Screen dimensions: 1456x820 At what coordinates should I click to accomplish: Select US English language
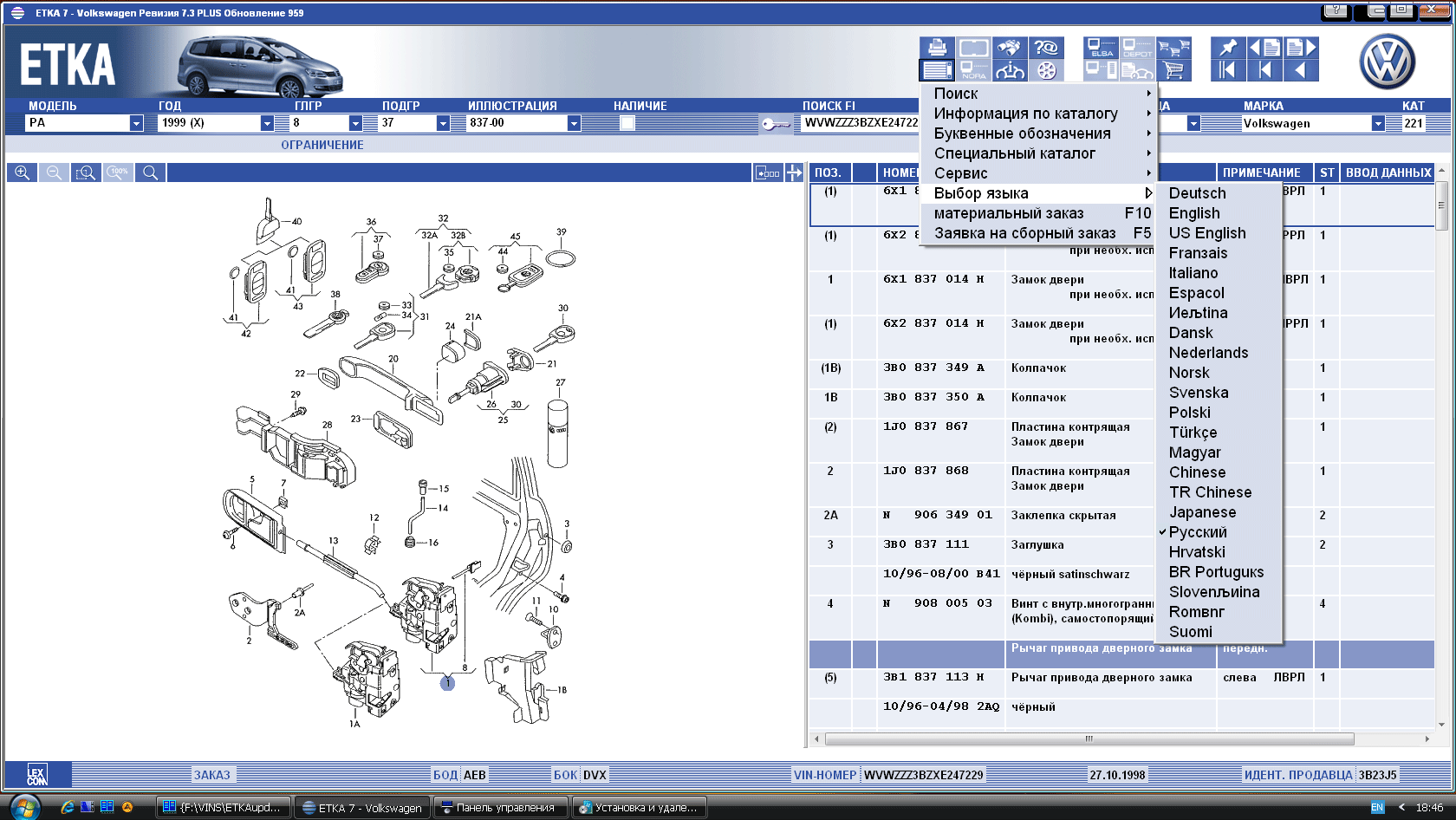1220,233
